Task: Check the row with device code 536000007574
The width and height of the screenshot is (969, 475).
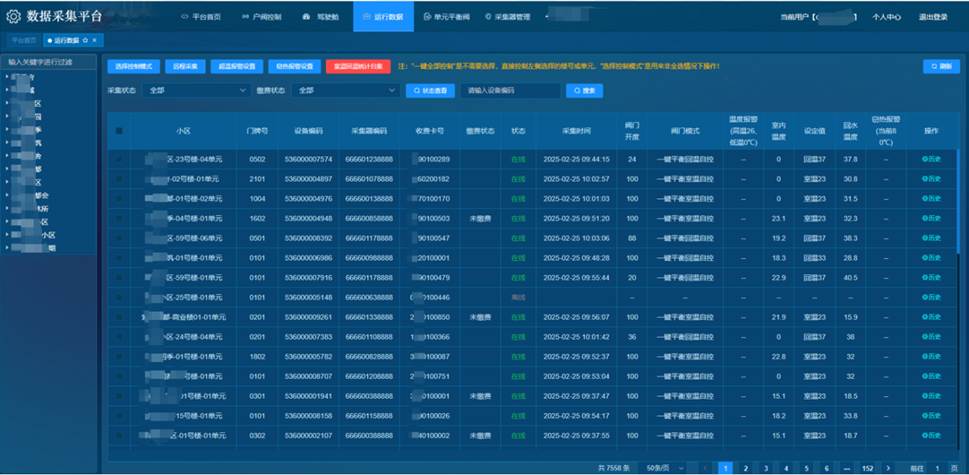Action: coord(120,159)
